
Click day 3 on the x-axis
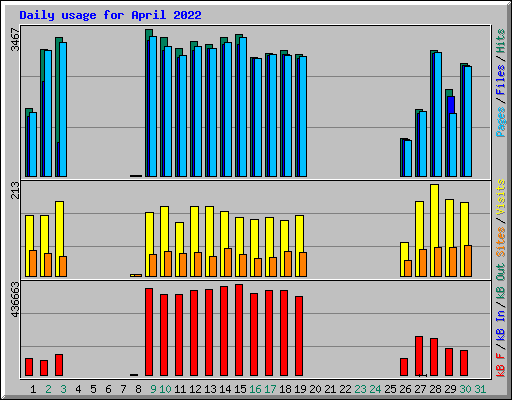[x=63, y=389]
